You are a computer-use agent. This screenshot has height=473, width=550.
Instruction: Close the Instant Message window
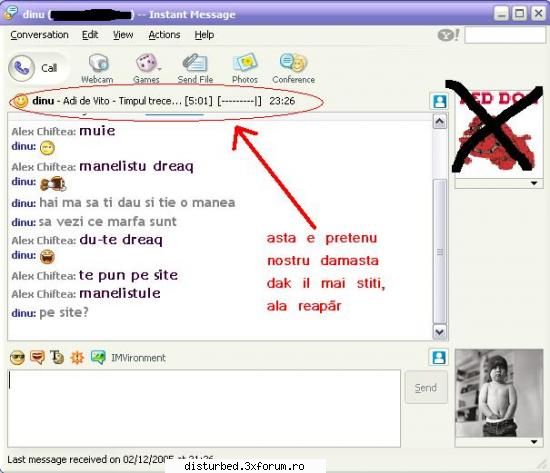538,14
